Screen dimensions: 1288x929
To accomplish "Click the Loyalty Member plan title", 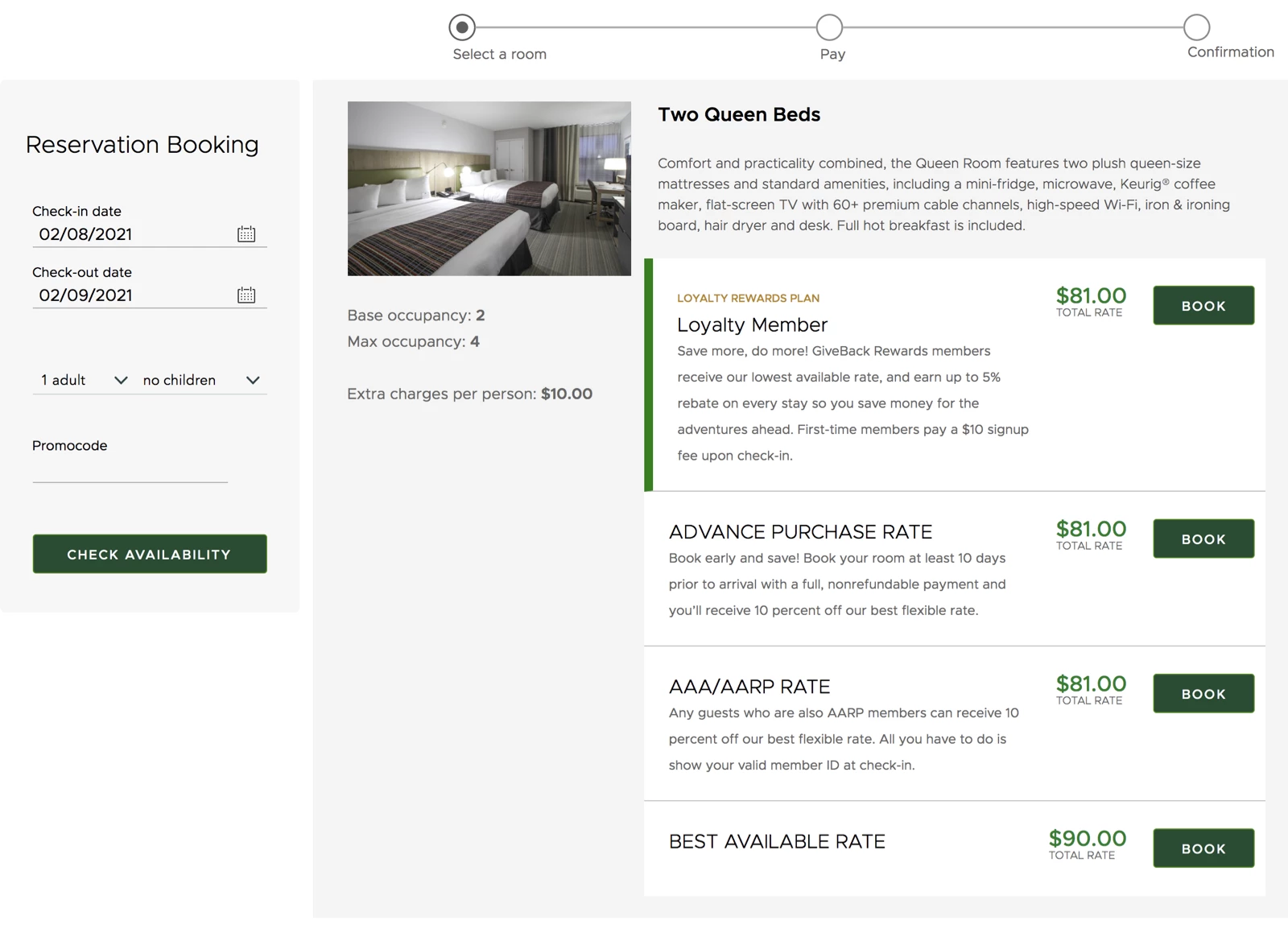I will [x=752, y=325].
